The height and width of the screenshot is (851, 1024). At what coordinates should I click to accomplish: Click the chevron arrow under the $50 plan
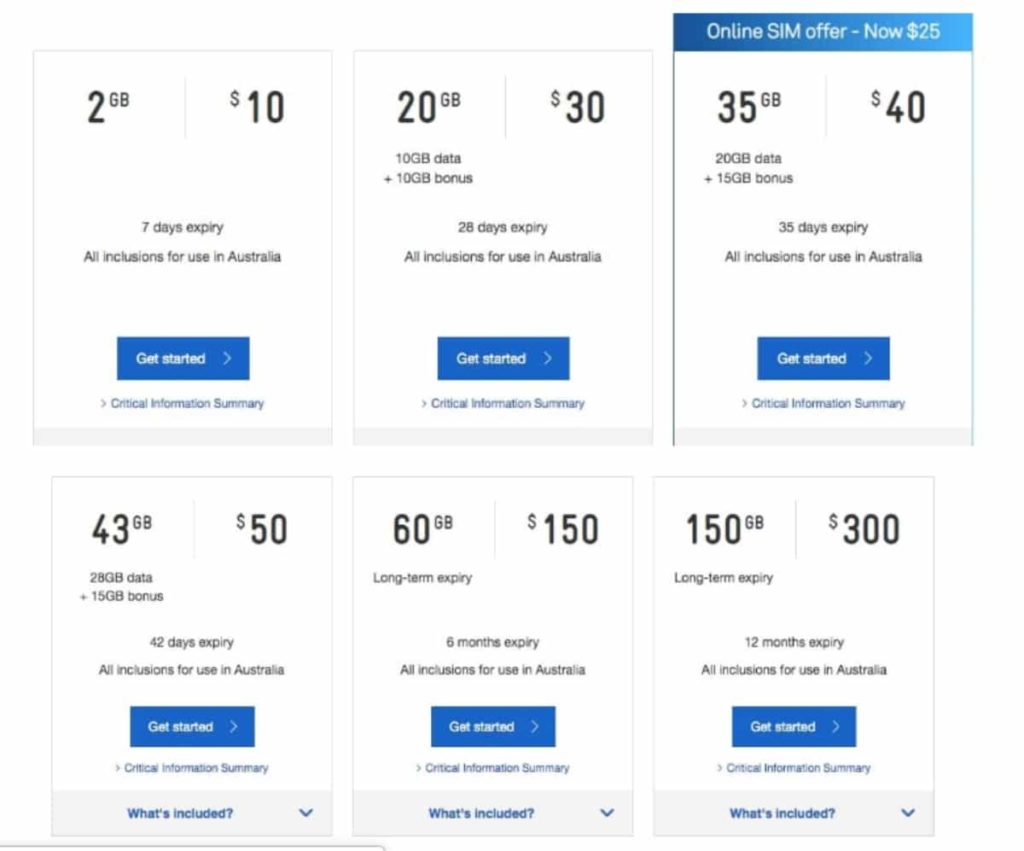306,813
